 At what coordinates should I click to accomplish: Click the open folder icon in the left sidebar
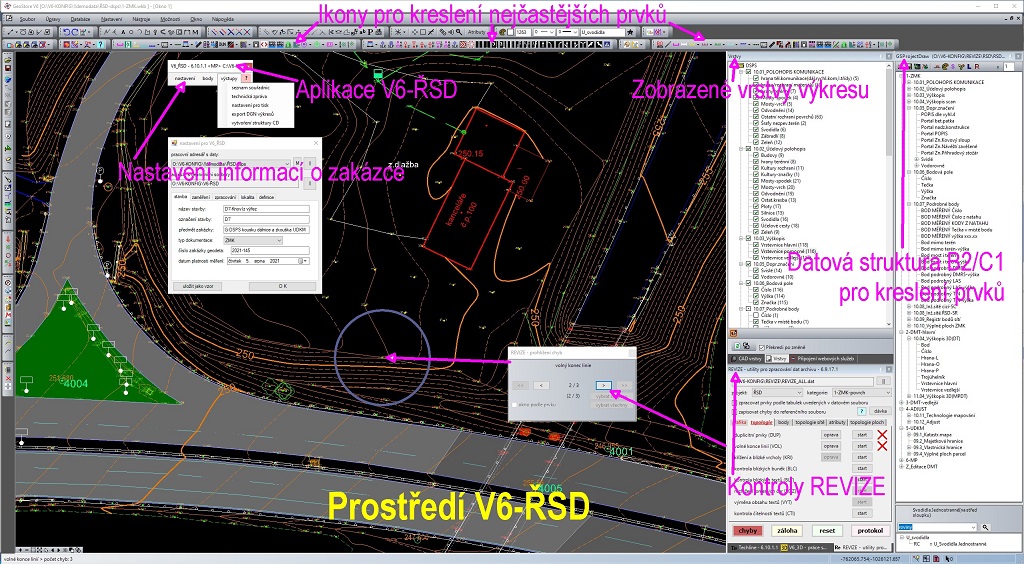click(8, 59)
